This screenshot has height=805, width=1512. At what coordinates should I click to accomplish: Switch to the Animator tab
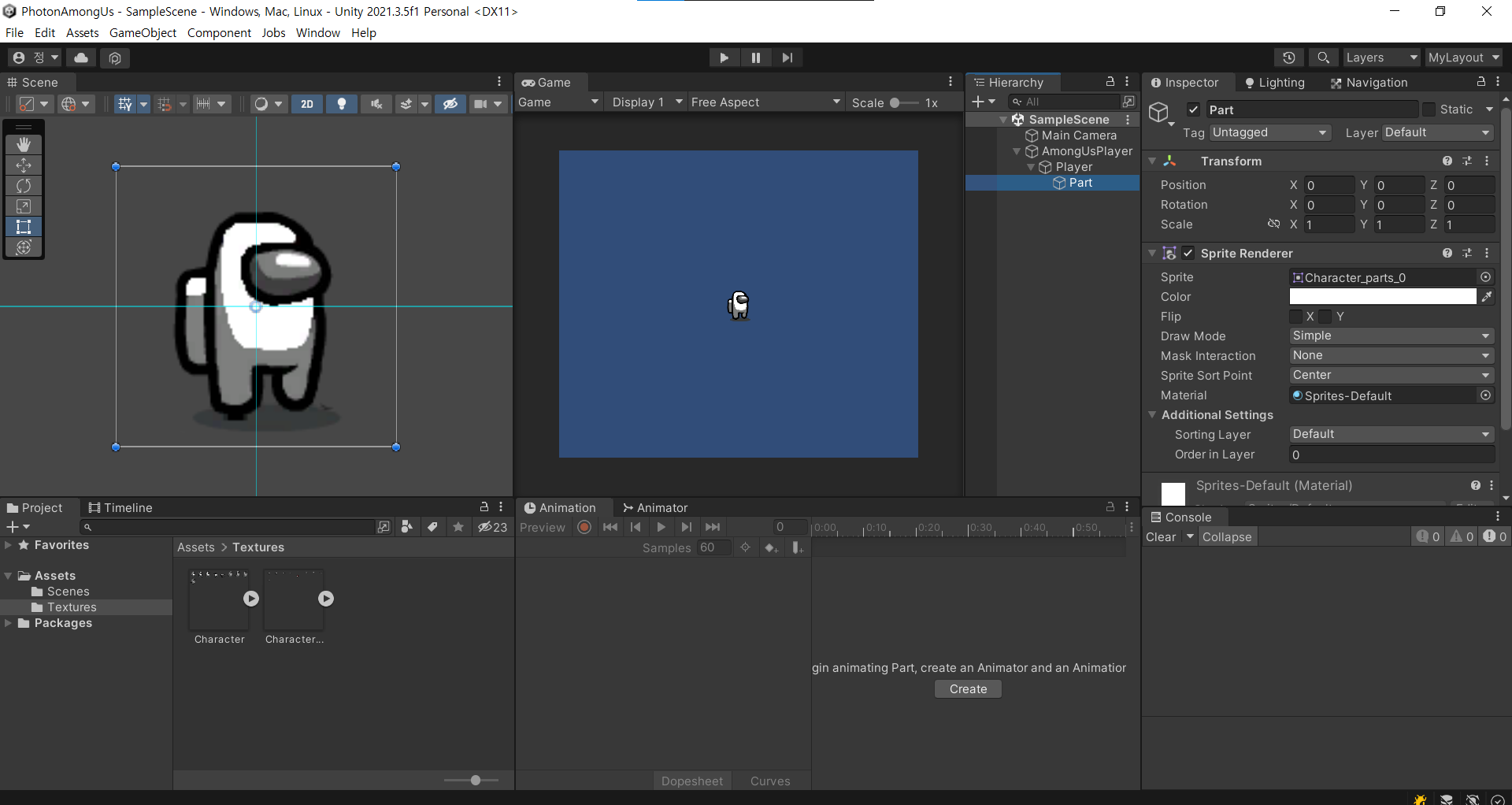pos(655,508)
